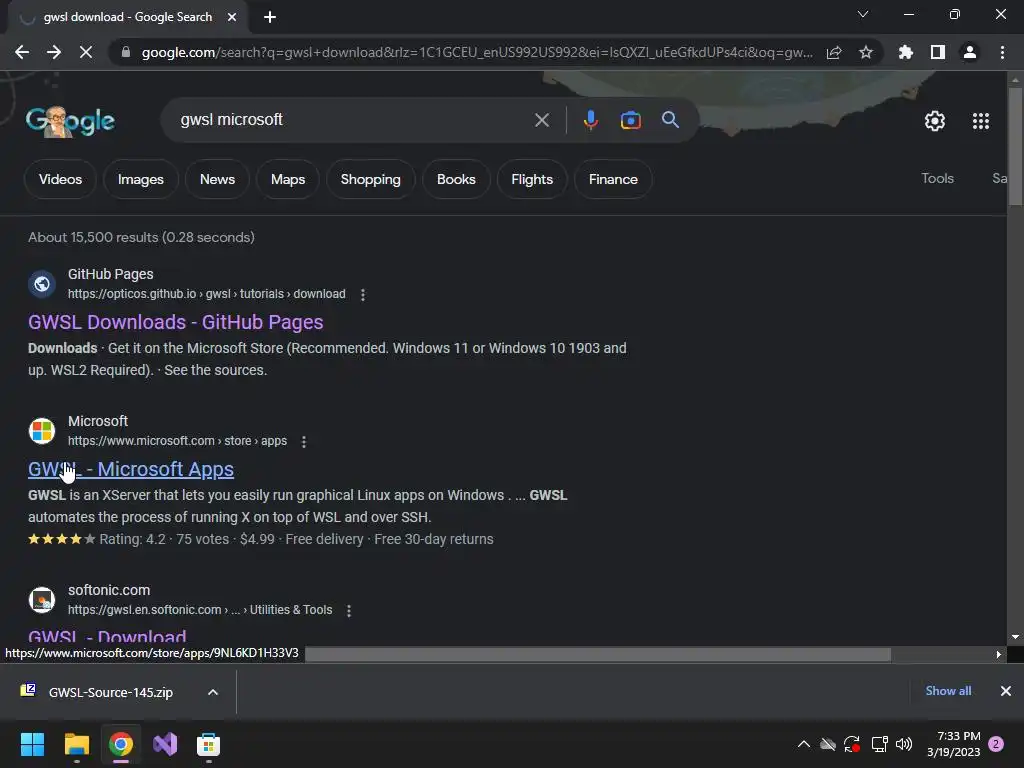Go back with the browser back arrow
The width and height of the screenshot is (1024, 768).
pos(22,52)
